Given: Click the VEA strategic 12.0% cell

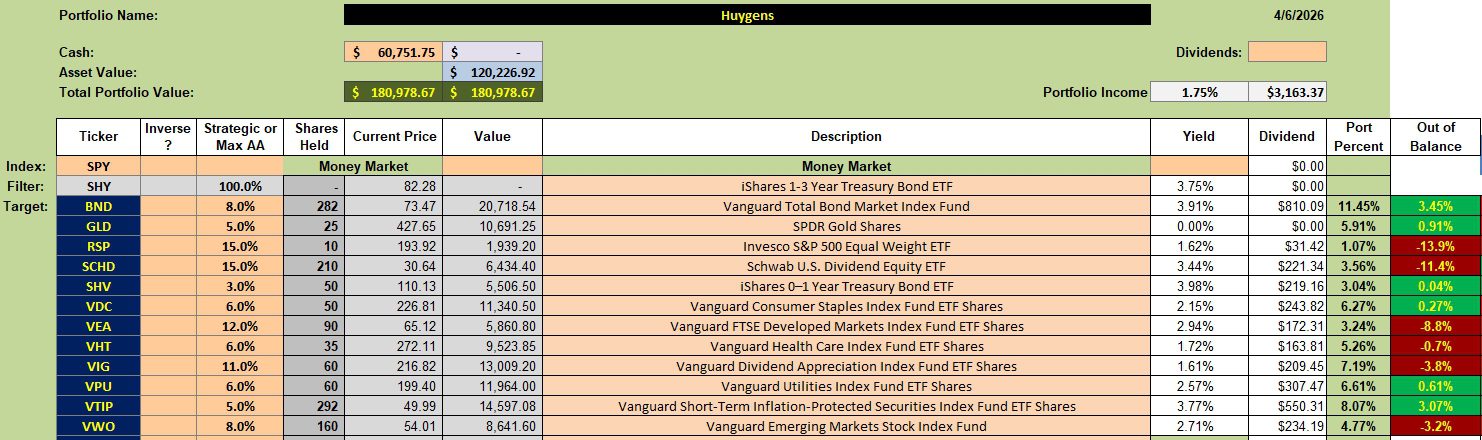Looking at the screenshot, I should (240, 326).
